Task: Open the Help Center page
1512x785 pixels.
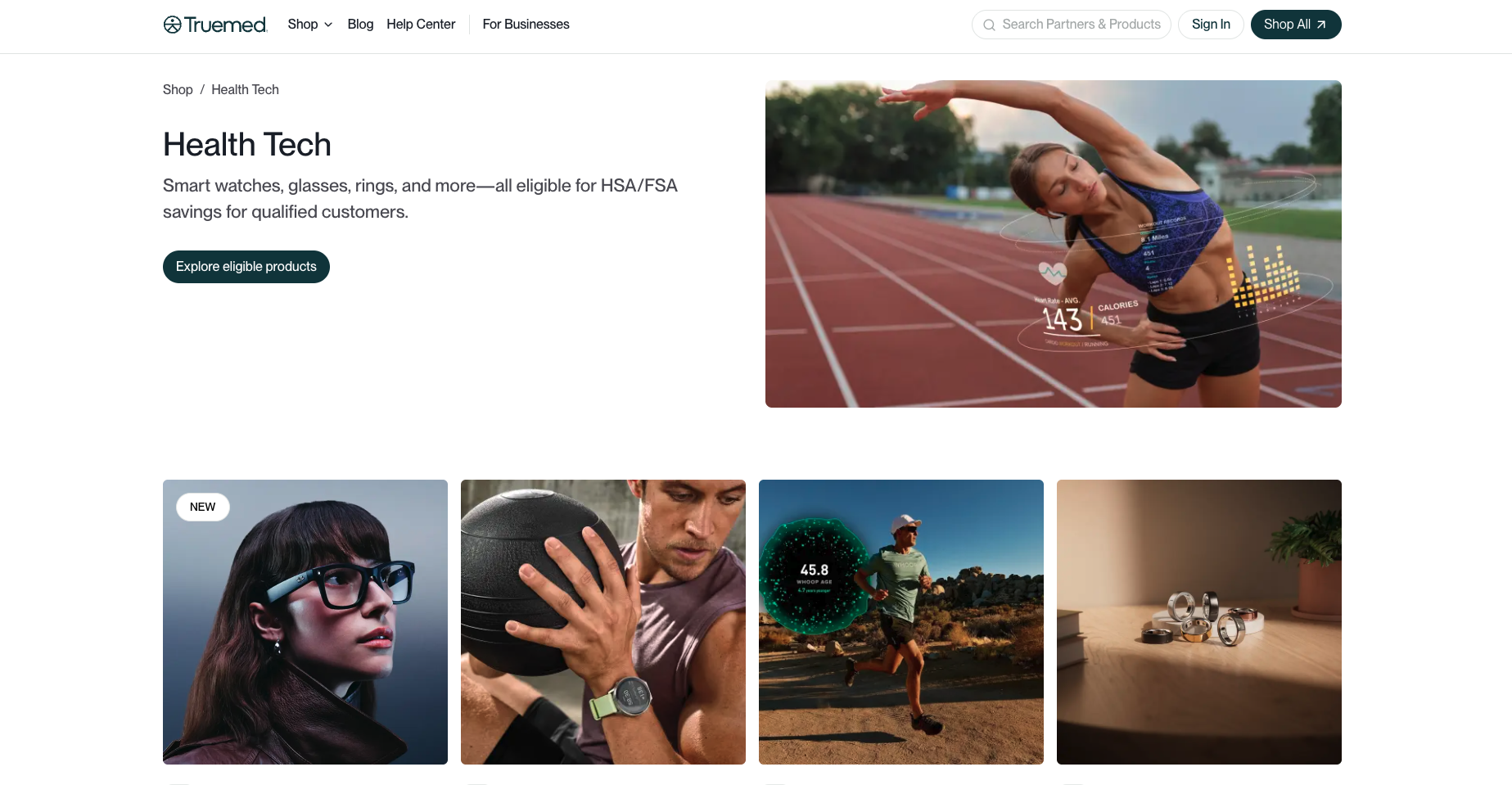Action: [421, 25]
